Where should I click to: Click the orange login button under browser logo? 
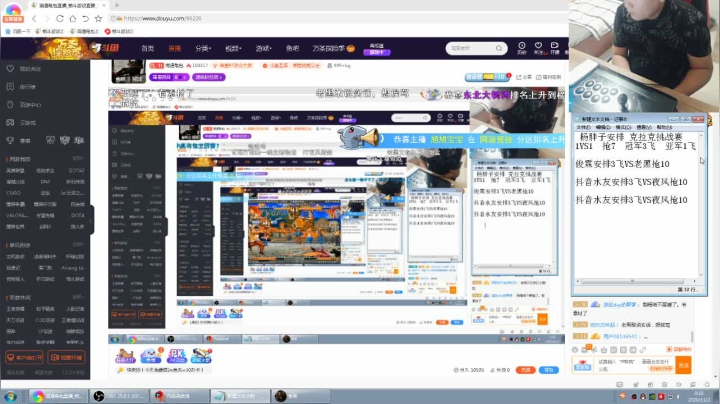(x=13, y=20)
